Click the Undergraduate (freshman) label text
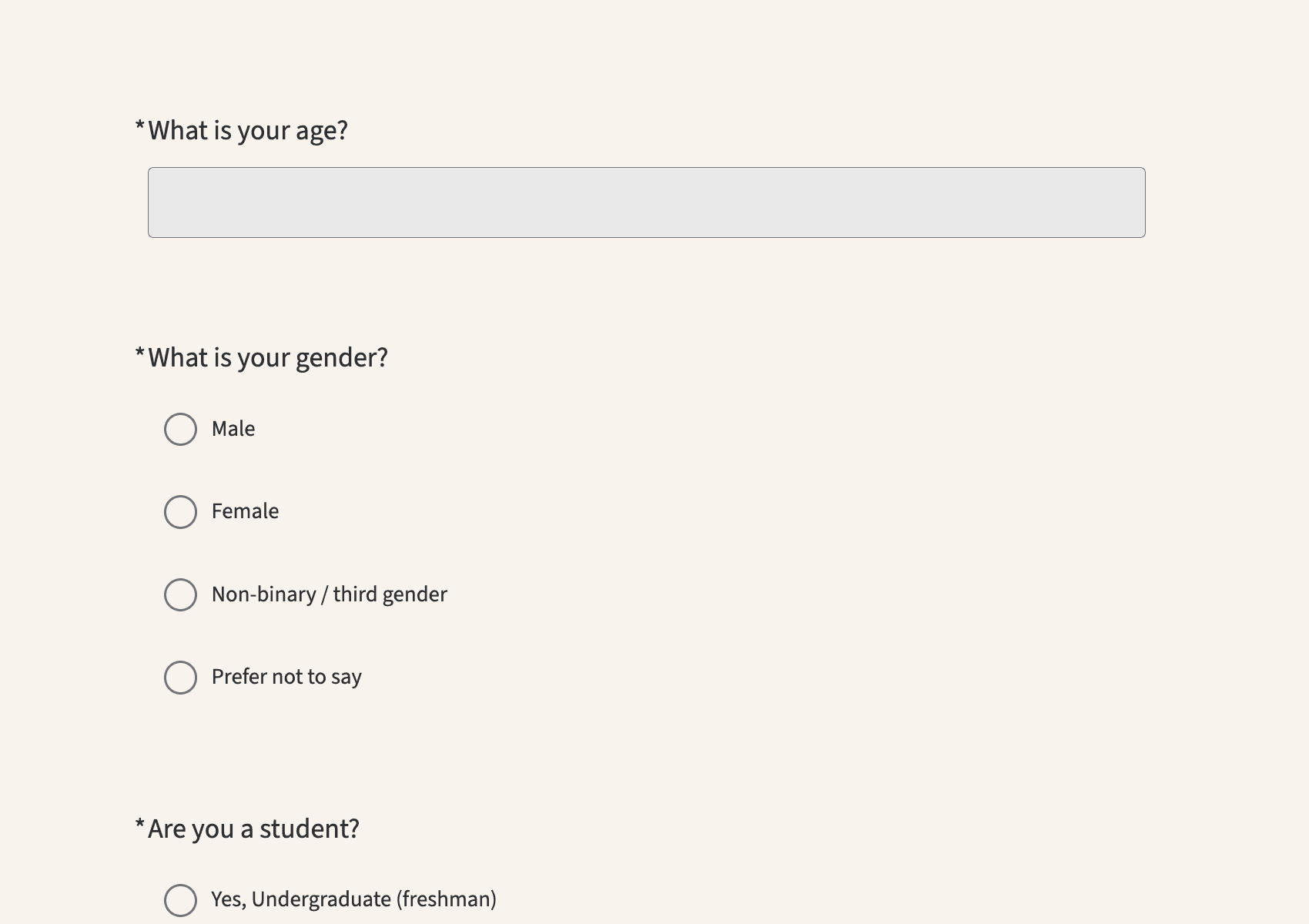The width and height of the screenshot is (1309, 924). [353, 899]
